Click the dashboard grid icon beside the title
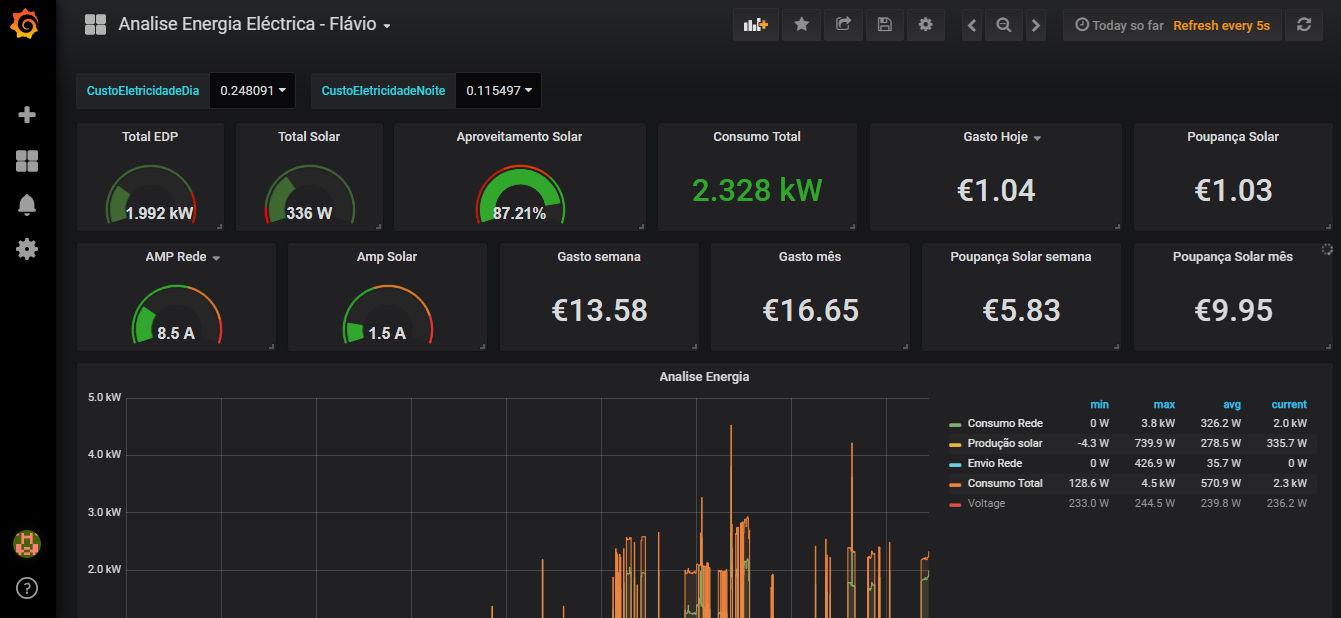Screen dimensions: 1341x618 96,25
